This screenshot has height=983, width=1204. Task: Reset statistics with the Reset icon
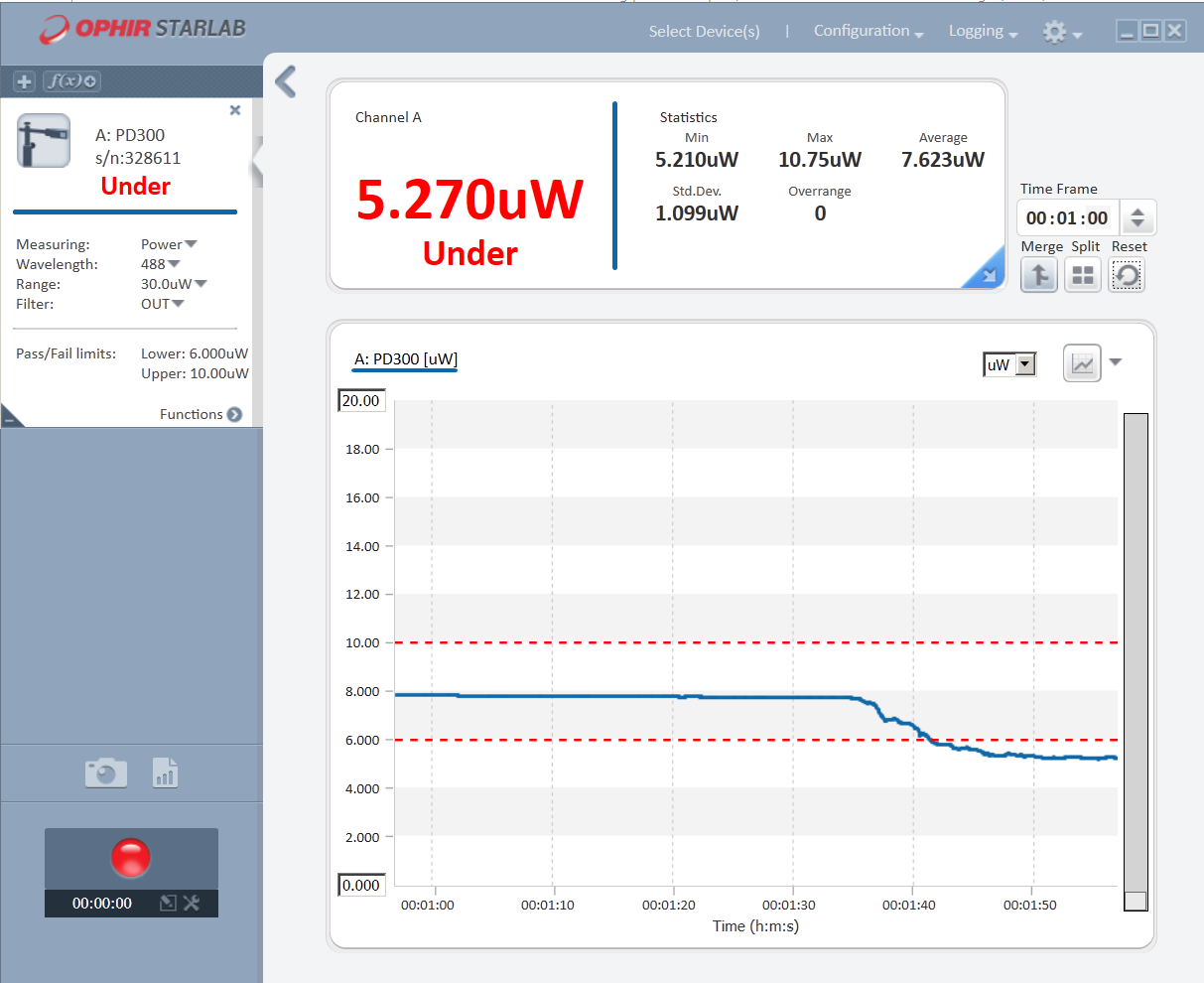tap(1127, 275)
